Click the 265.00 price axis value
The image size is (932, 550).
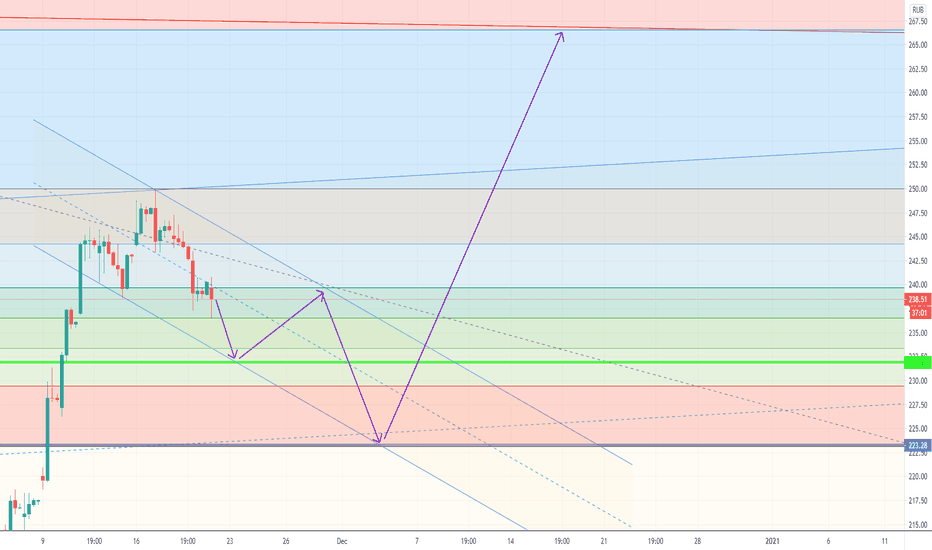pyautogui.click(x=918, y=45)
